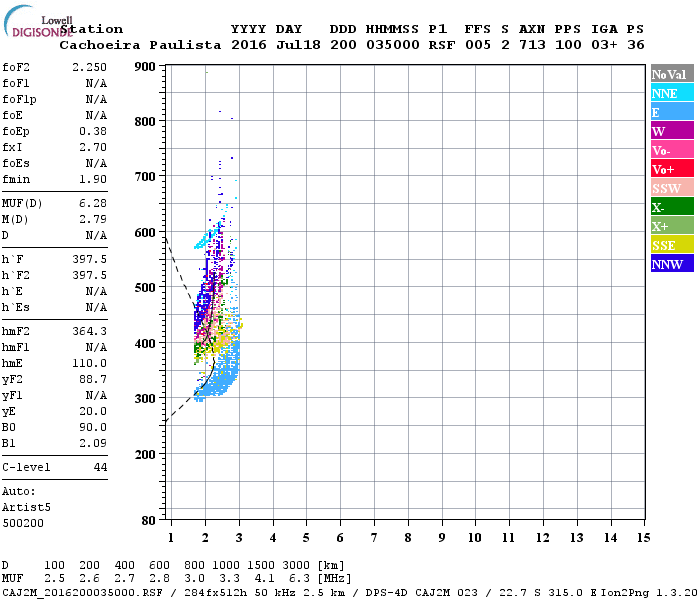Click the hmE value 110.0
The image size is (700, 600).
coord(89,363)
